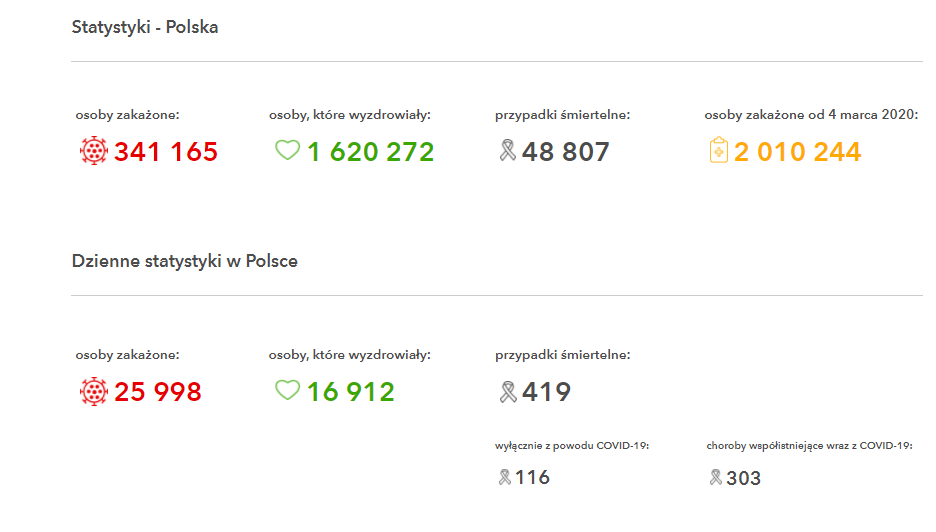Click the daily deaths number 419
Screen dimensions: 936x532
(546, 392)
